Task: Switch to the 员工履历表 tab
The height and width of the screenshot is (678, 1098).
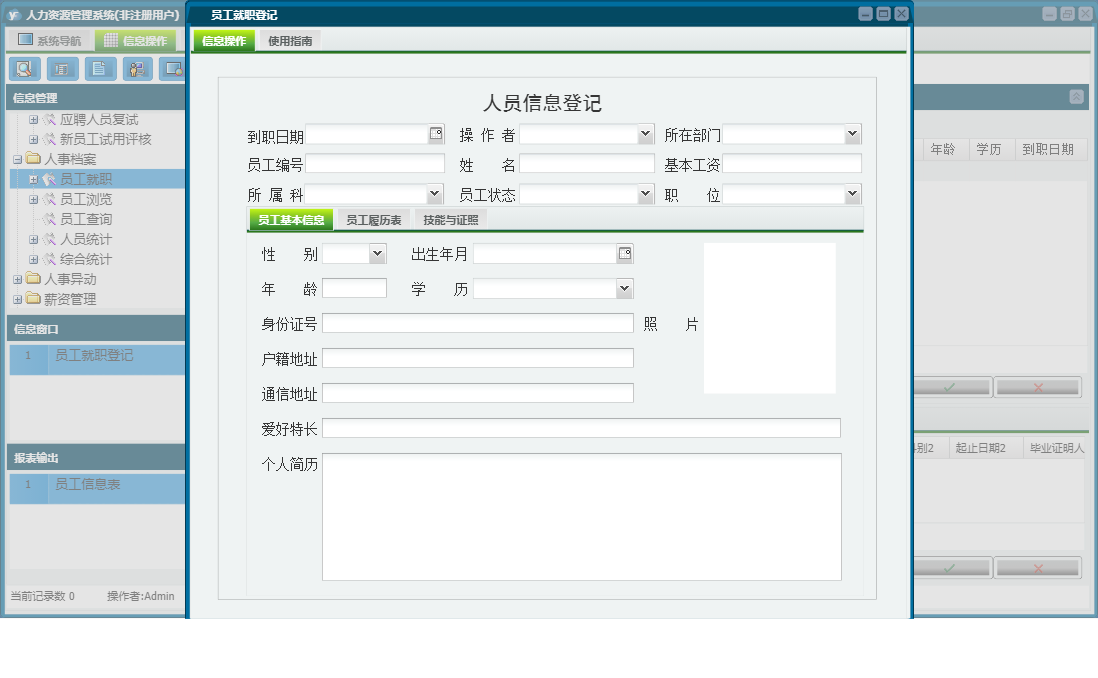Action: point(372,218)
